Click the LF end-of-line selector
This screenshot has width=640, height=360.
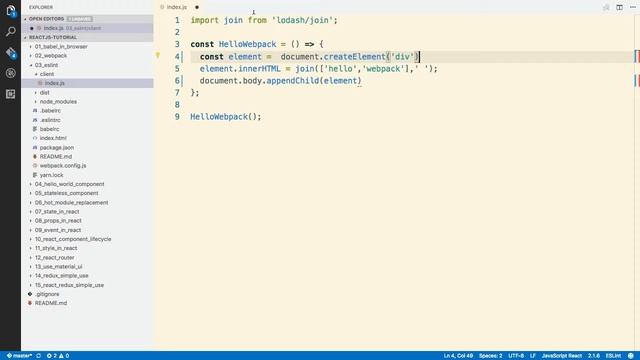click(x=533, y=356)
